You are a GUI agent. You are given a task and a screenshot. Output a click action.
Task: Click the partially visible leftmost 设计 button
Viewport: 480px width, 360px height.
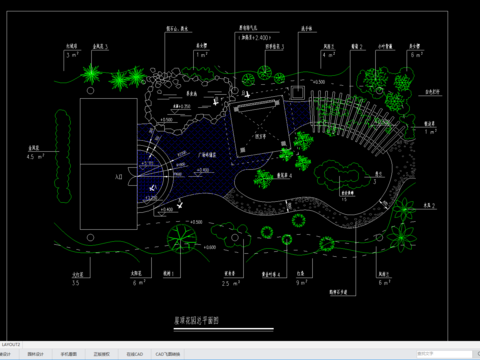pos(7,354)
